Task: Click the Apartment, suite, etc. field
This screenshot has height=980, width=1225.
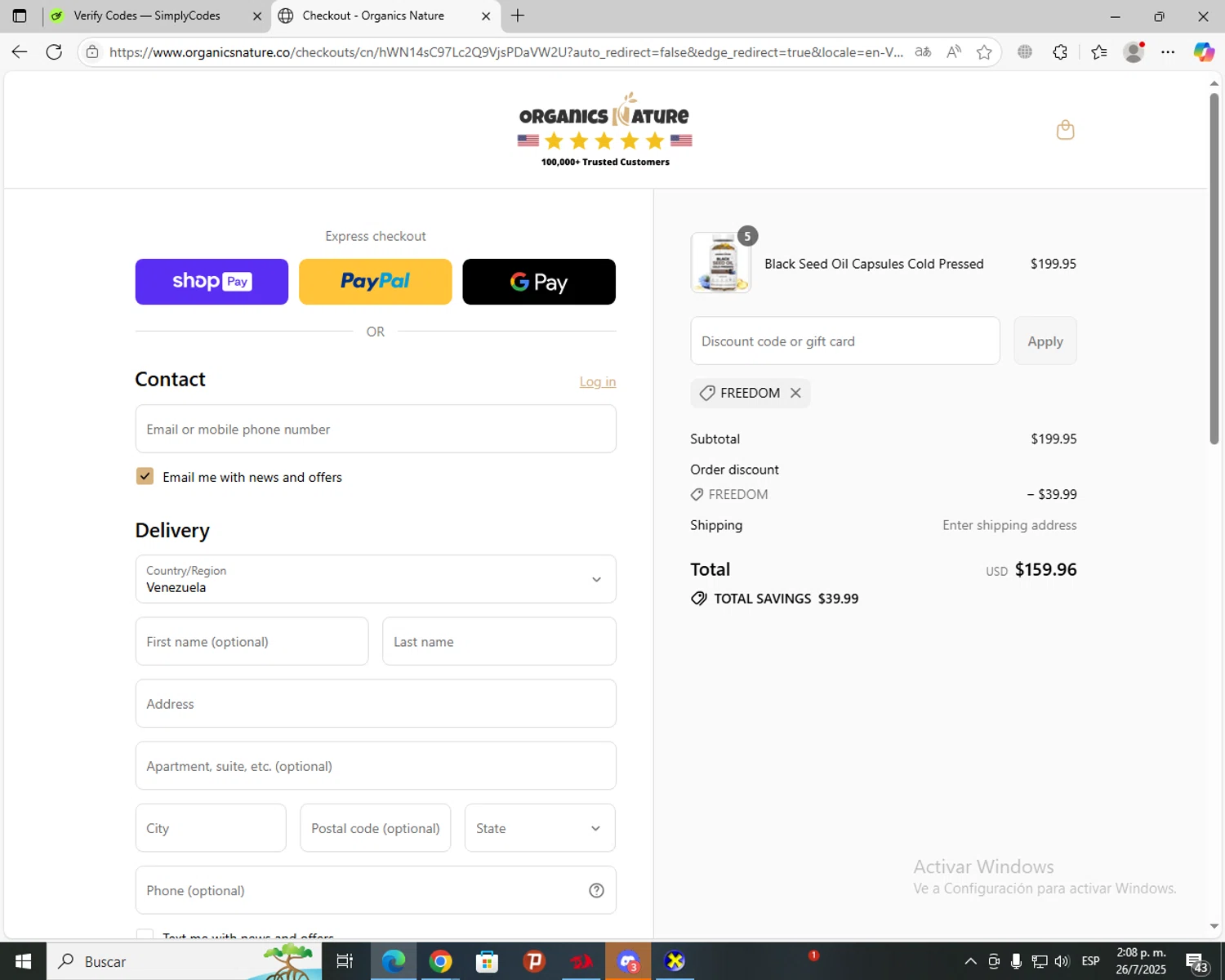Action: coord(376,765)
